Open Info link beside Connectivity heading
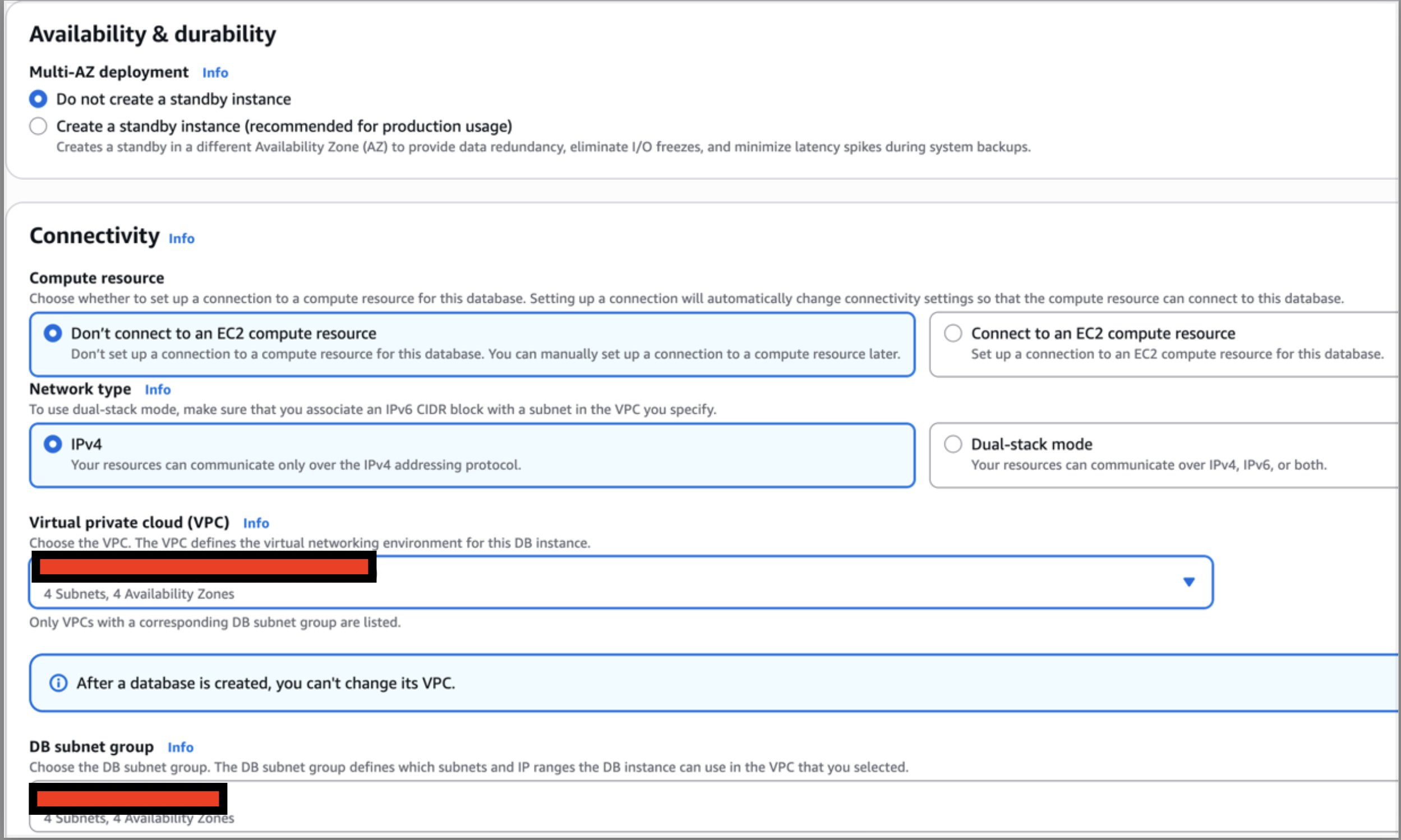The width and height of the screenshot is (1401, 840). click(181, 238)
